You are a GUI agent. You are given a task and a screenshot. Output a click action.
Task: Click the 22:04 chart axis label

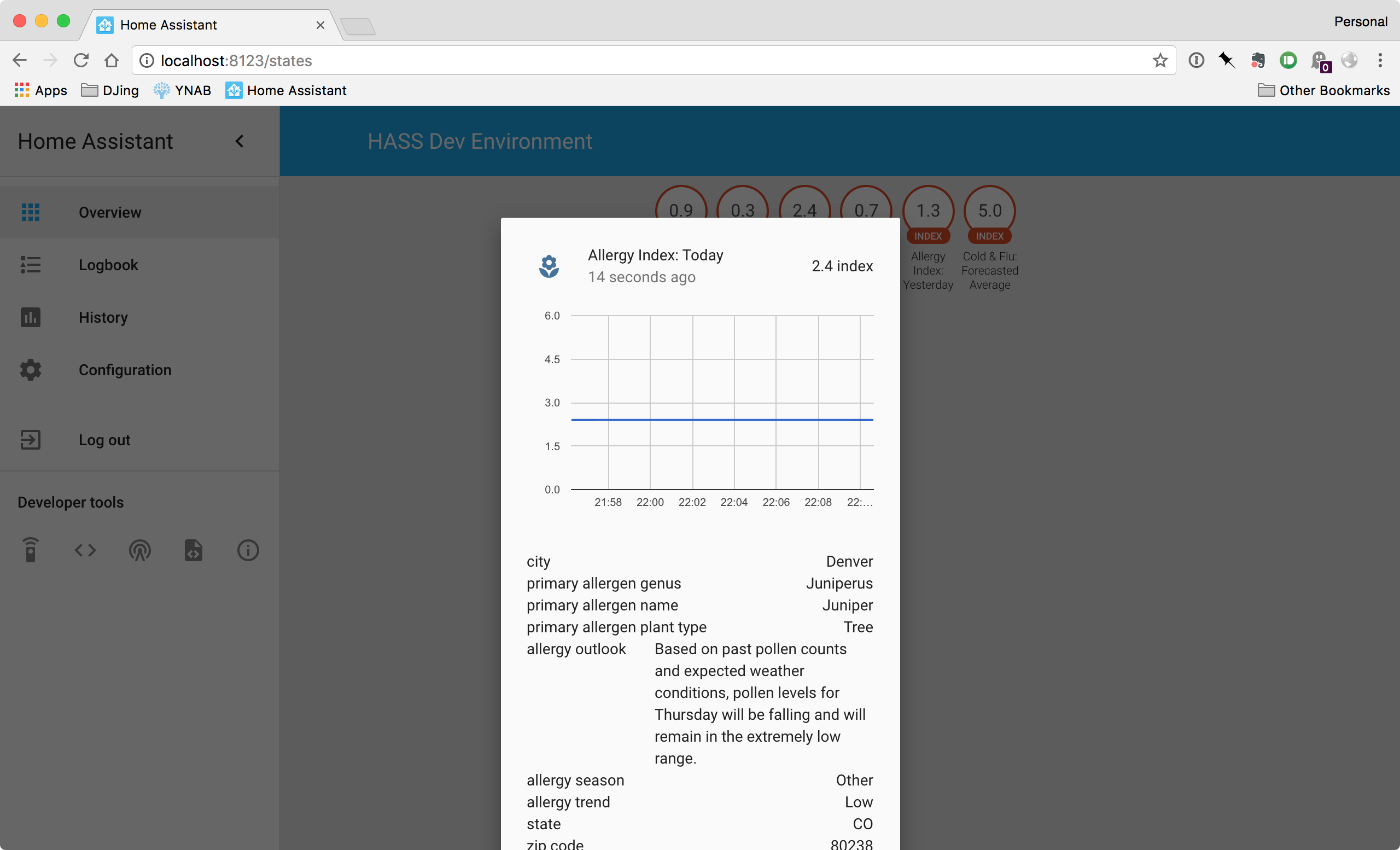tap(734, 502)
